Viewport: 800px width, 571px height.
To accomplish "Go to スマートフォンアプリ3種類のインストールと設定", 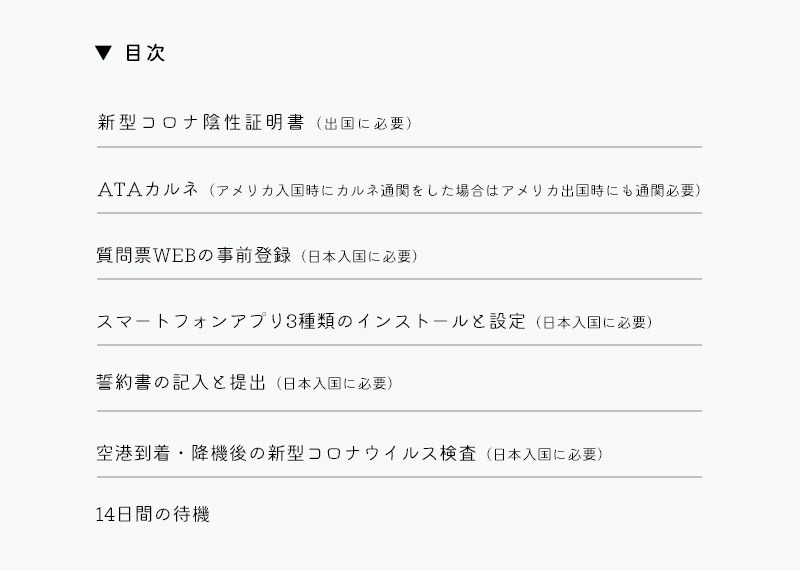I will pyautogui.click(x=311, y=321).
